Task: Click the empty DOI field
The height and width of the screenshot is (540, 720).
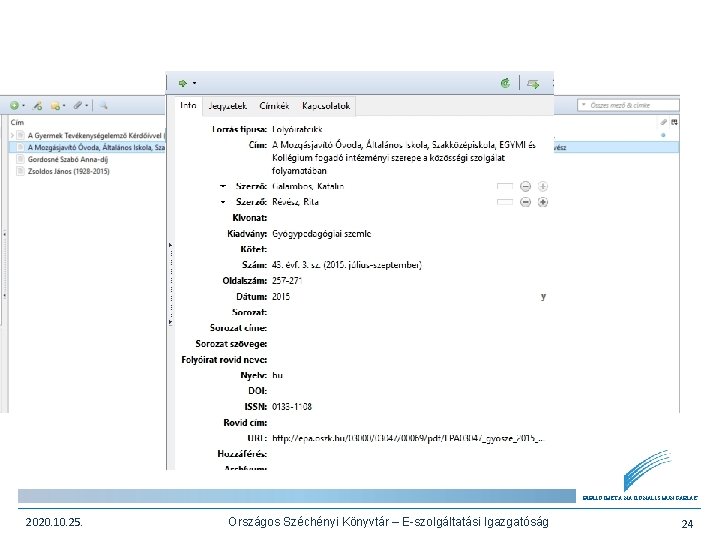Action: [x=409, y=391]
